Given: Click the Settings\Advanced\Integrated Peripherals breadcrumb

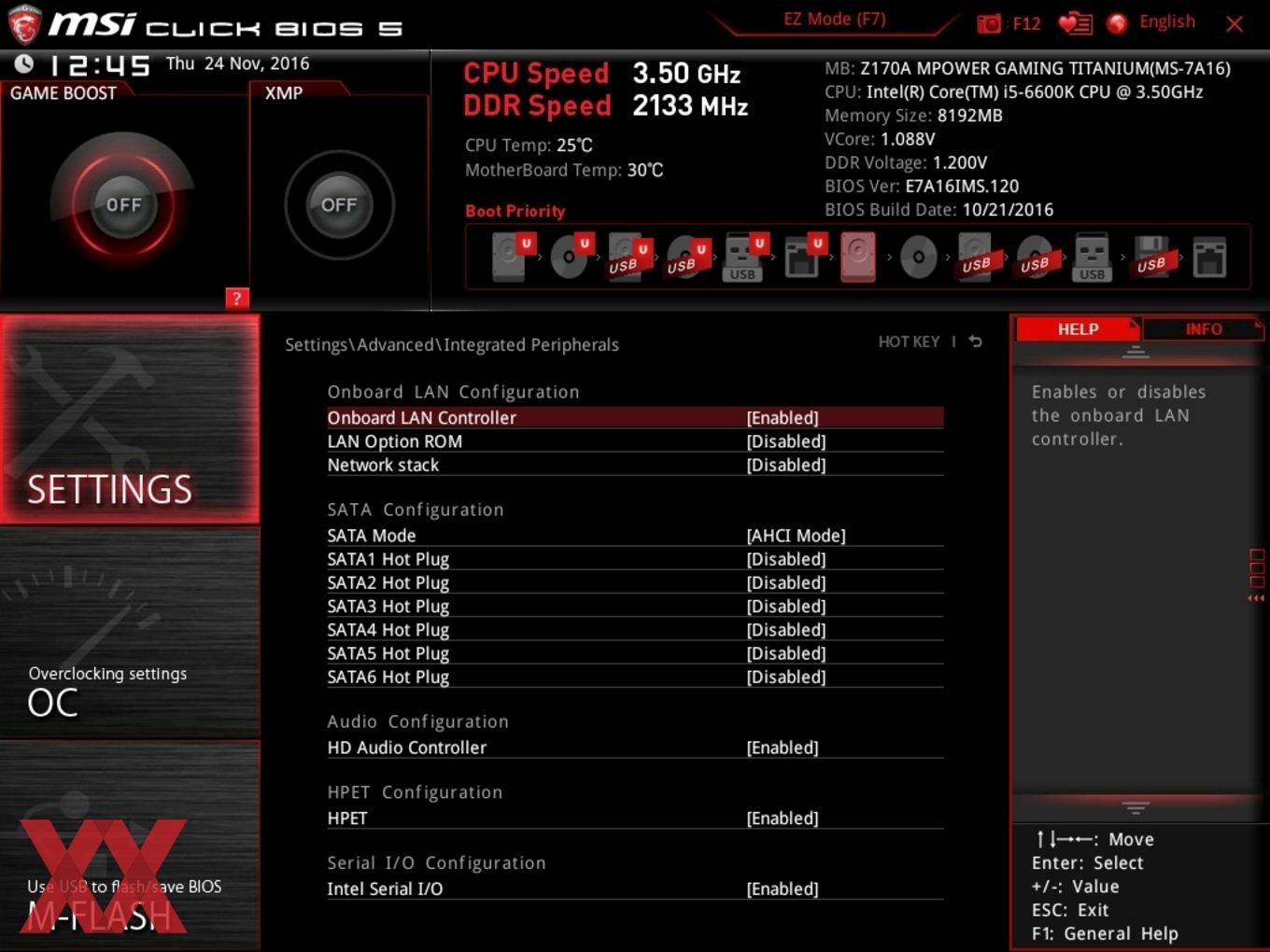Looking at the screenshot, I should (452, 344).
